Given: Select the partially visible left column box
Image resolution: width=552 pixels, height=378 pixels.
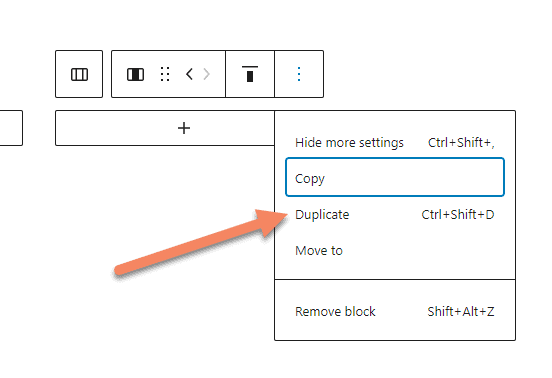Looking at the screenshot, I should click(11, 128).
